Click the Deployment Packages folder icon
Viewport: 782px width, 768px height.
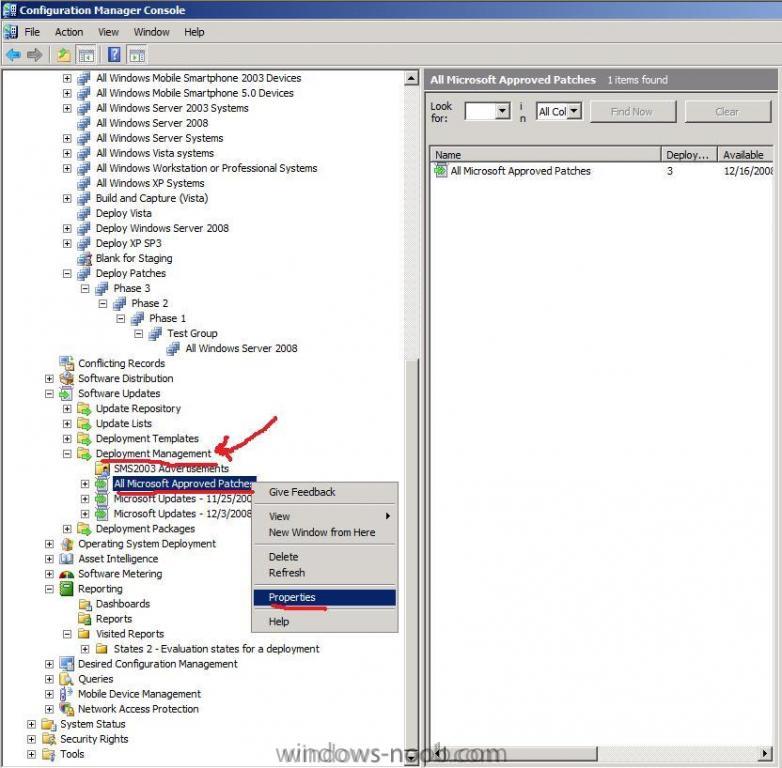click(x=84, y=529)
